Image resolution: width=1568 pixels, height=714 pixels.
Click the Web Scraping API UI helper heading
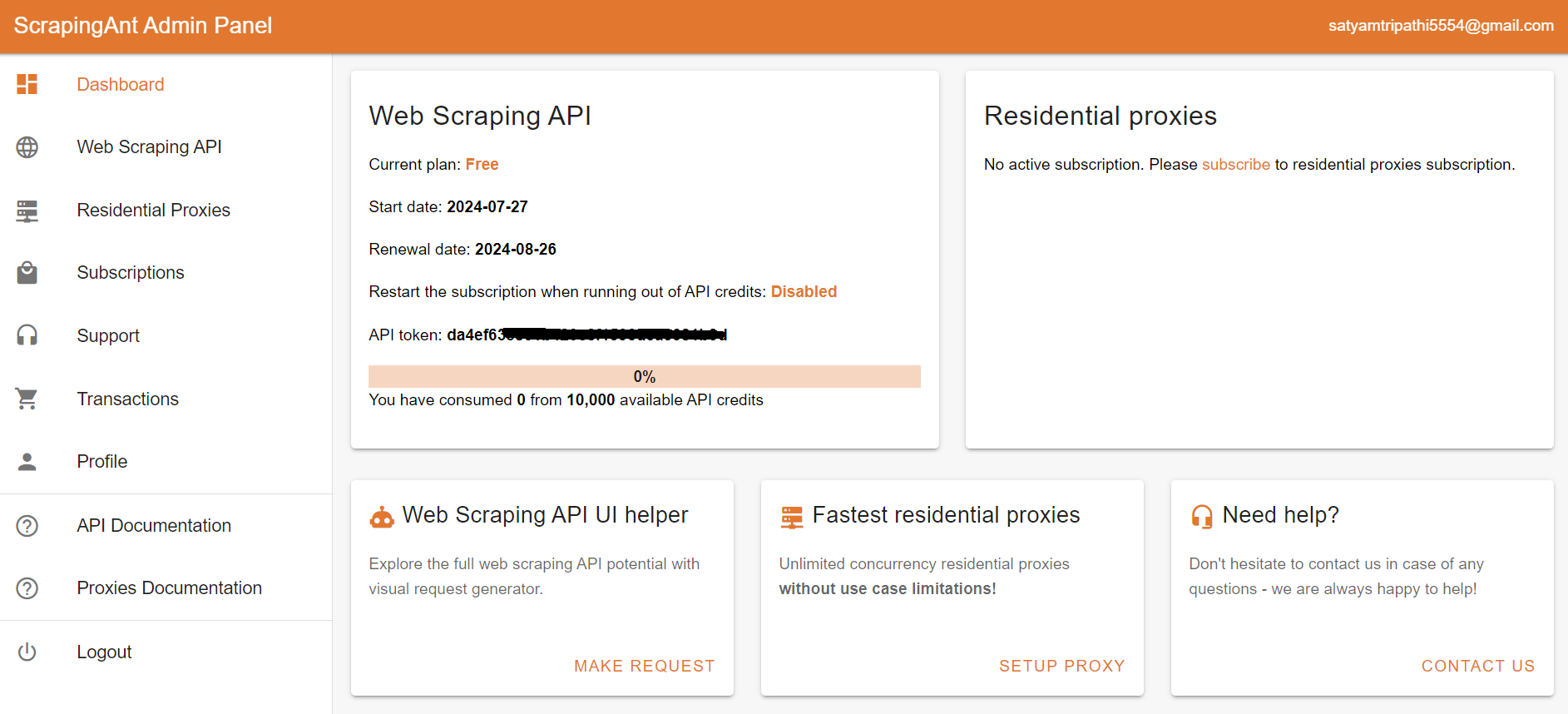point(545,515)
